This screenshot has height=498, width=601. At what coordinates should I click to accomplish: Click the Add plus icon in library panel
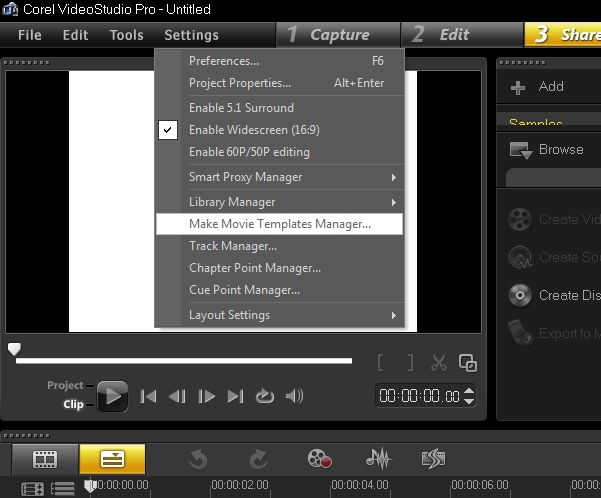[518, 87]
